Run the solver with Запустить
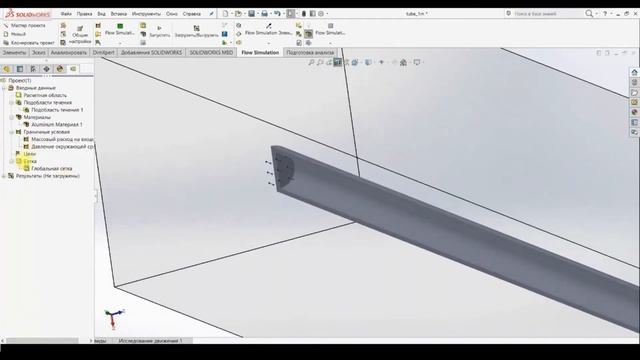Viewport: 640px width, 360px height. pyautogui.click(x=160, y=32)
